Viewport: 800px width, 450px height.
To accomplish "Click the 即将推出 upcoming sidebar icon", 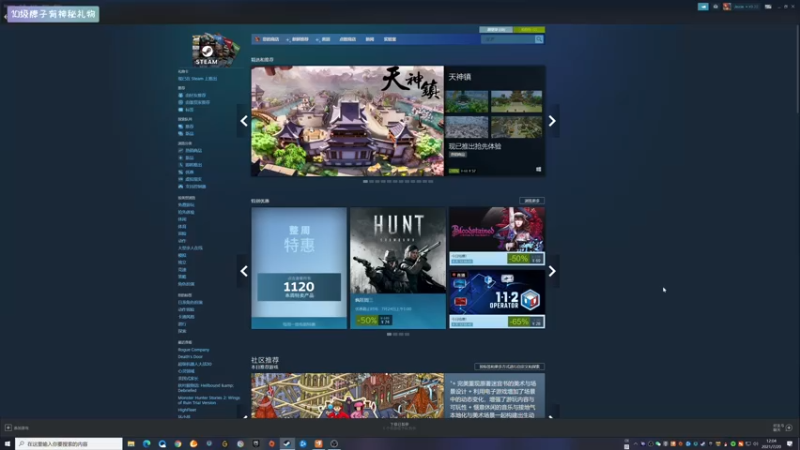I will click(x=181, y=165).
